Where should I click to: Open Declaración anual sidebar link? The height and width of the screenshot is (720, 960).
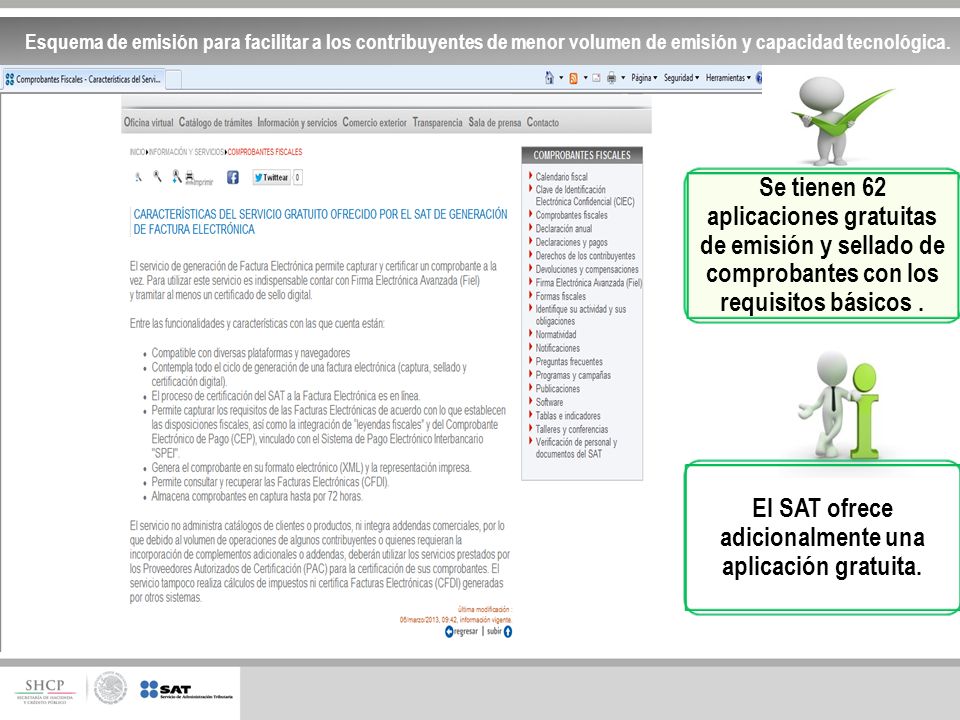coord(563,228)
